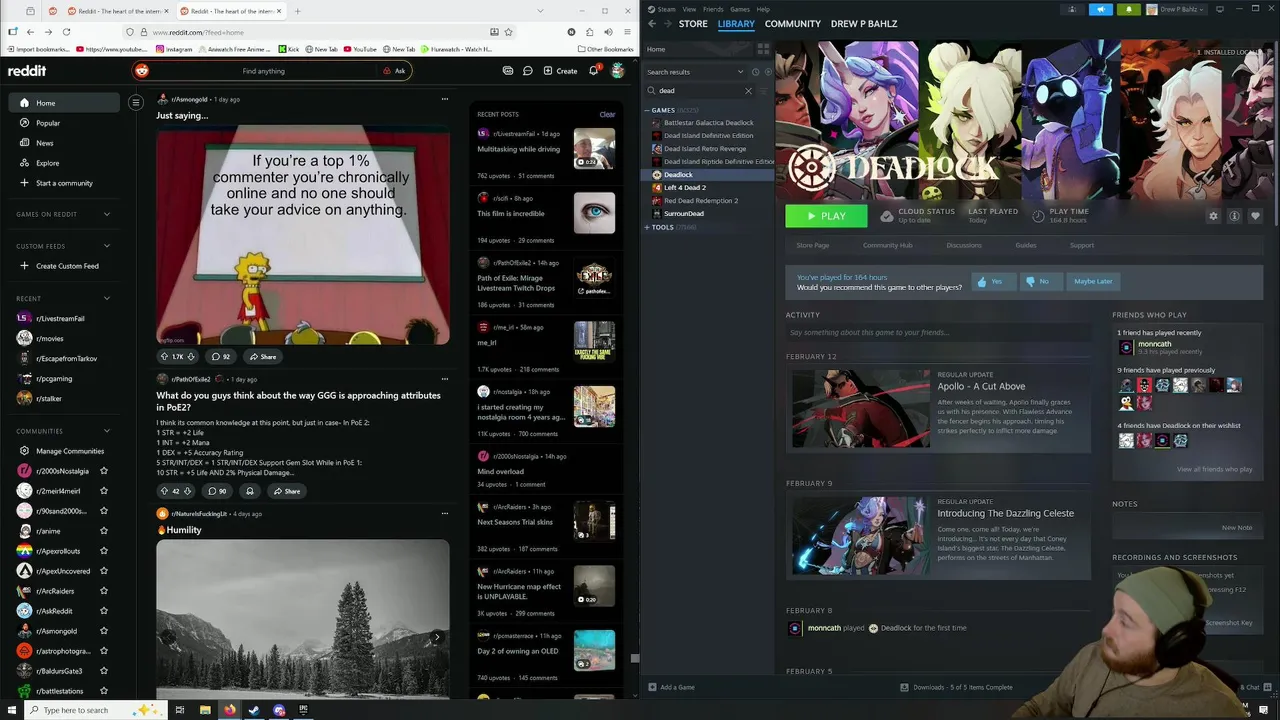Open Deadlock Community Hub tab
This screenshot has height=720, width=1280.
pyautogui.click(x=888, y=245)
